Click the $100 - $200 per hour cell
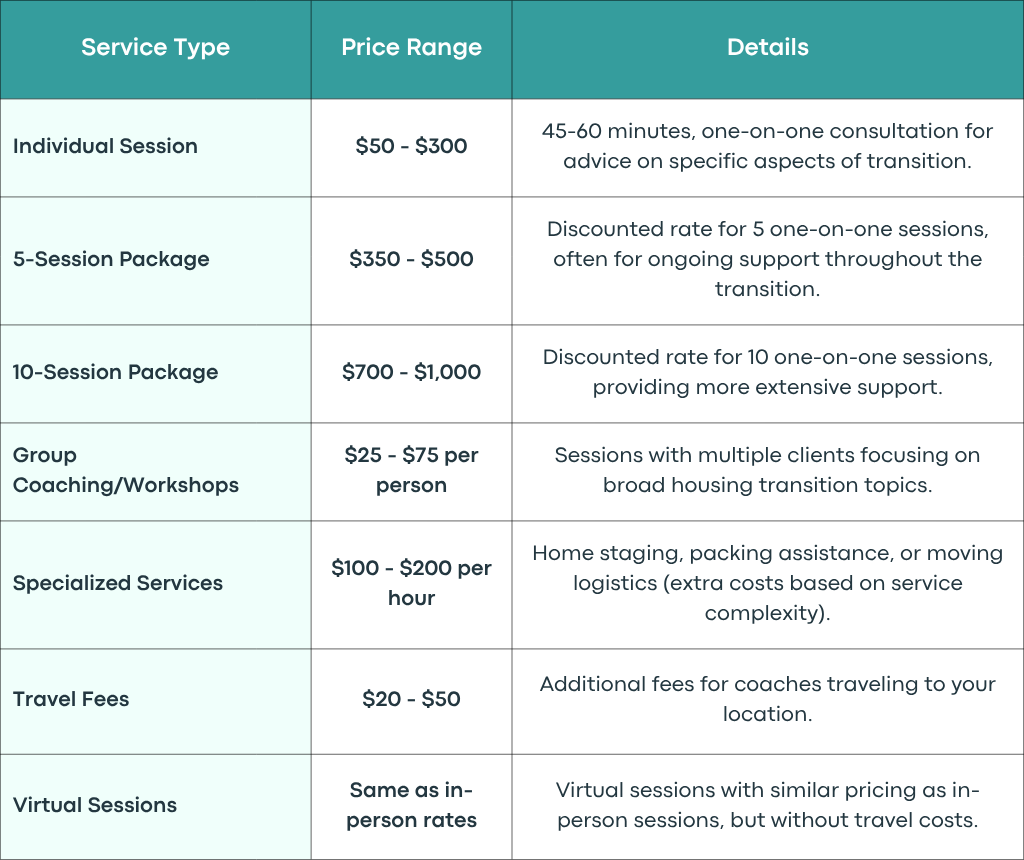1024x860 pixels. click(411, 583)
